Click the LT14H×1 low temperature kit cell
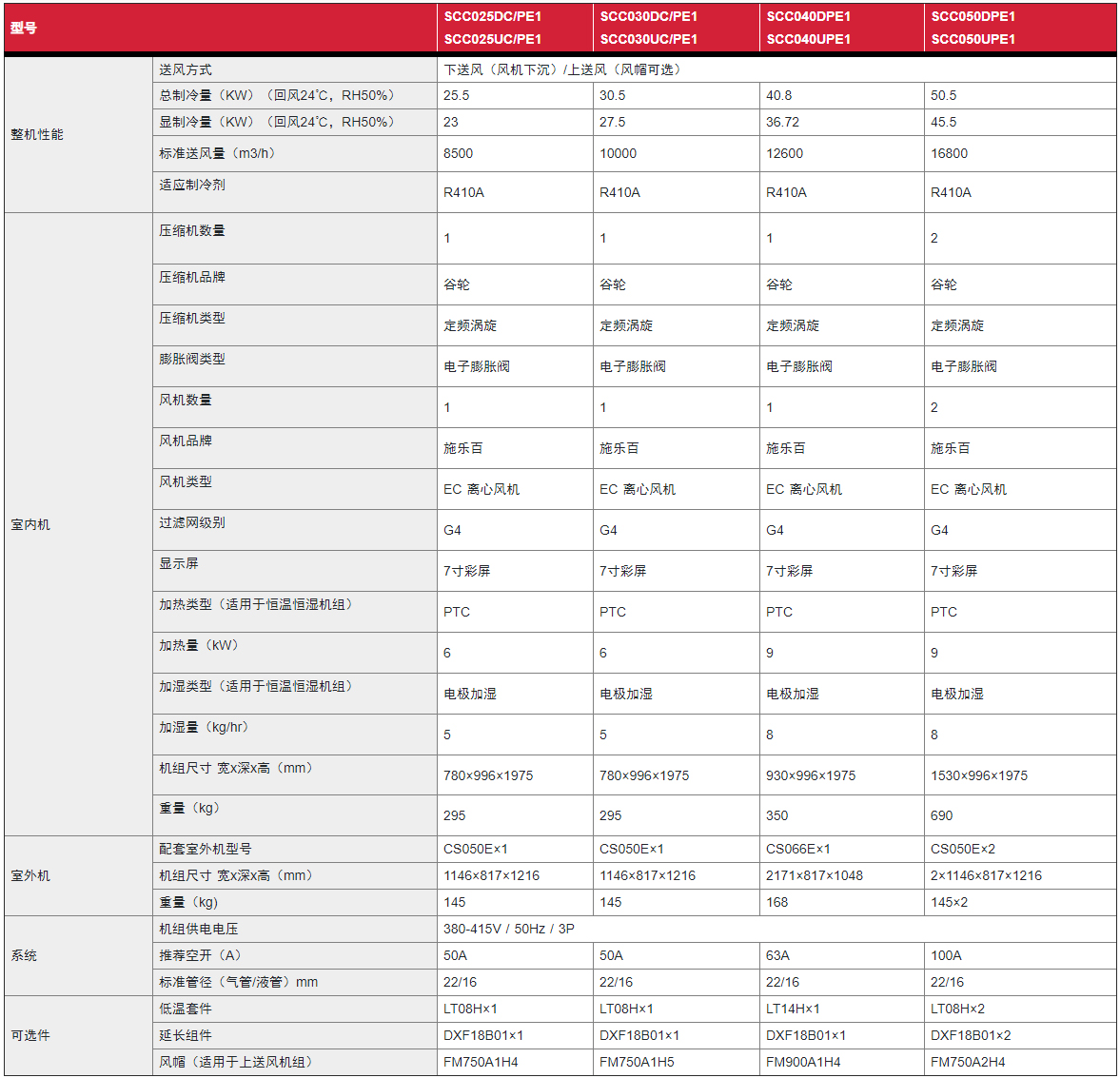Viewport: 1120px width, 1078px height. [792, 1009]
